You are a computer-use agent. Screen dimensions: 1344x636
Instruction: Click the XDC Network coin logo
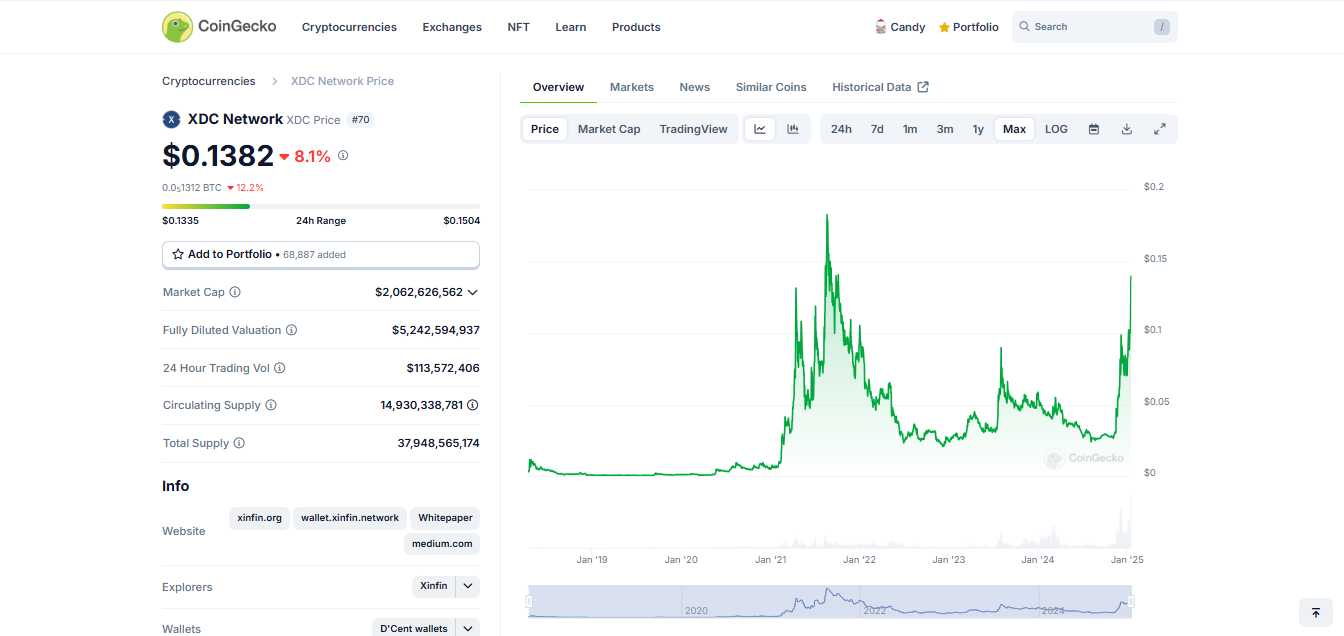[x=171, y=119]
